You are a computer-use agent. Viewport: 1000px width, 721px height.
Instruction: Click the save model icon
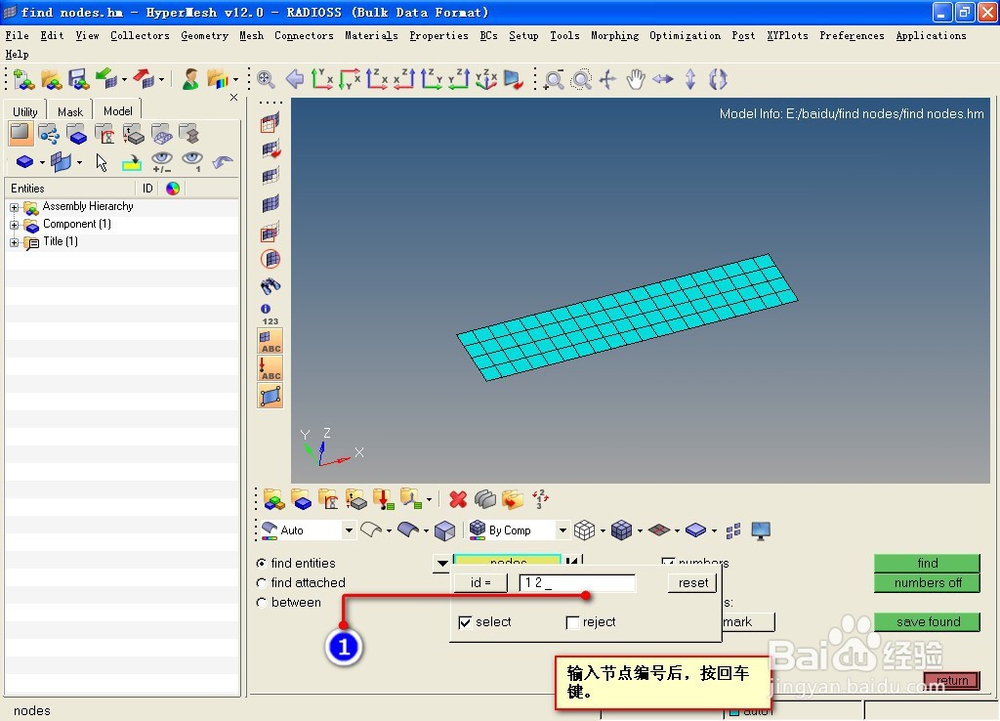[x=79, y=80]
